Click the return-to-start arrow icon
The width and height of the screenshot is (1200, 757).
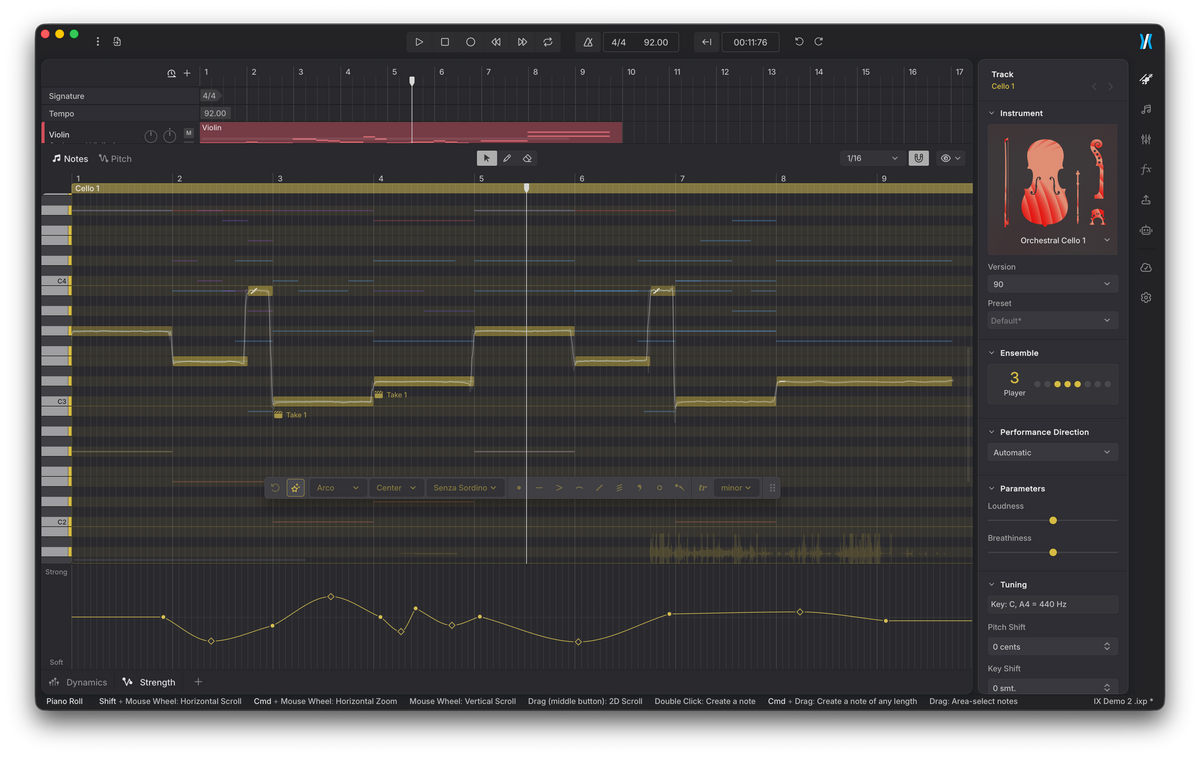(706, 42)
